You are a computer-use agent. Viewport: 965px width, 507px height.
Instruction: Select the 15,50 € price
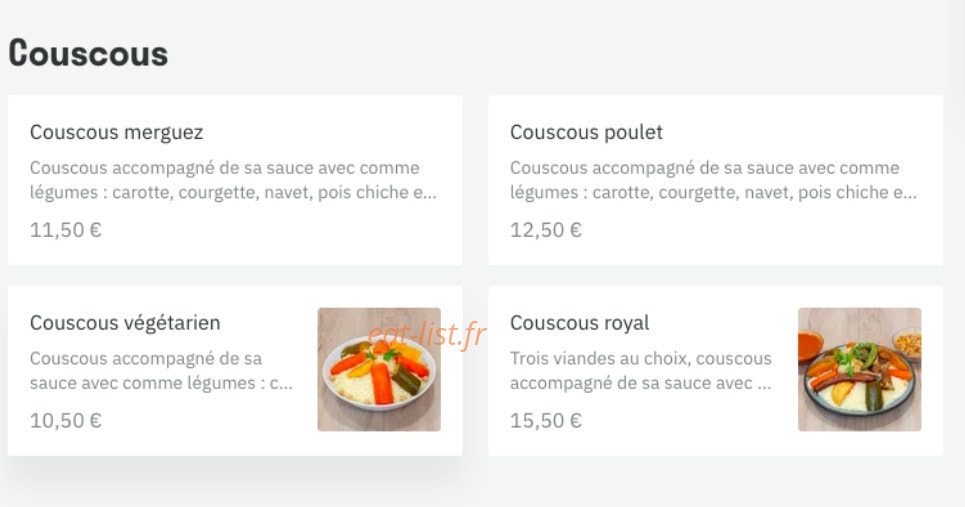pos(546,421)
